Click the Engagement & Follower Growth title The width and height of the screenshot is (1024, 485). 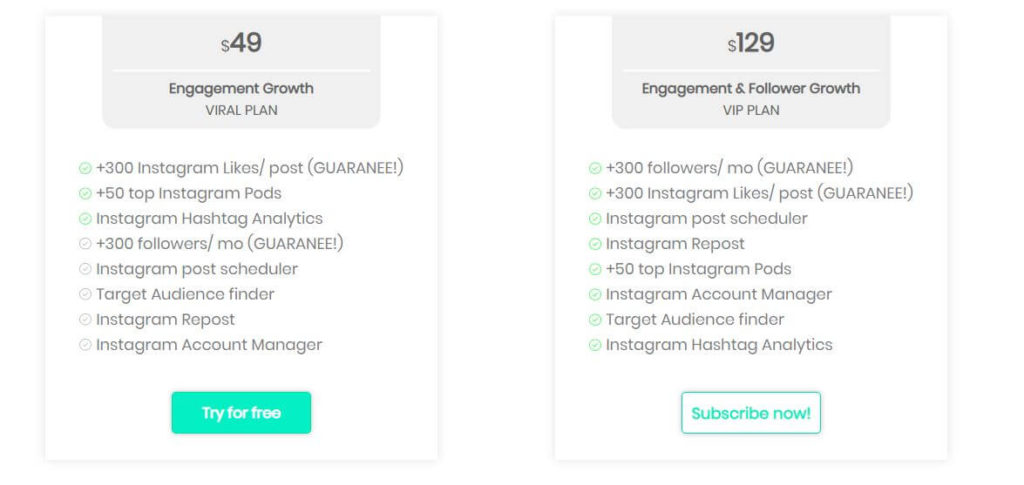(x=751, y=88)
